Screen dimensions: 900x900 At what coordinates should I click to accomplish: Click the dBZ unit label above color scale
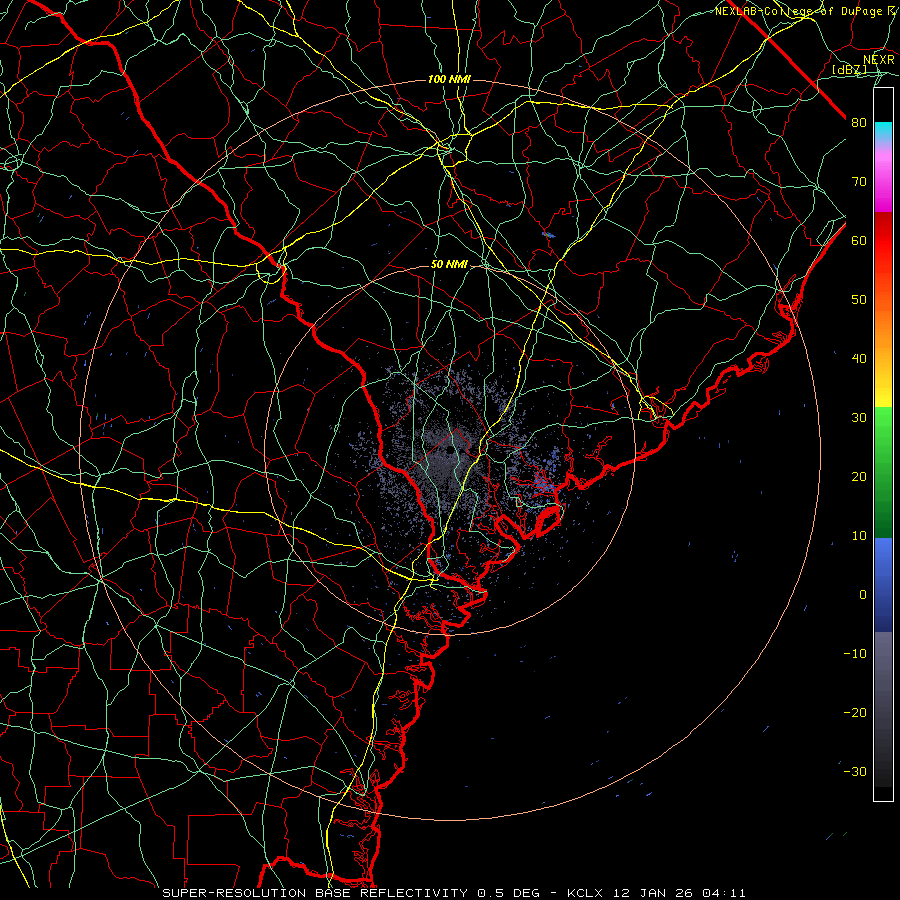point(849,69)
